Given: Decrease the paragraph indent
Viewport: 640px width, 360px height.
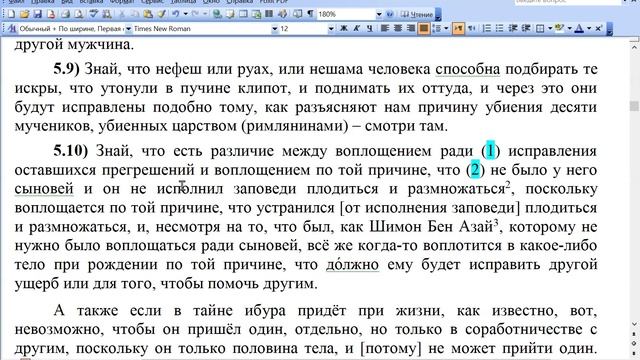Looking at the screenshot, I should (513, 28).
